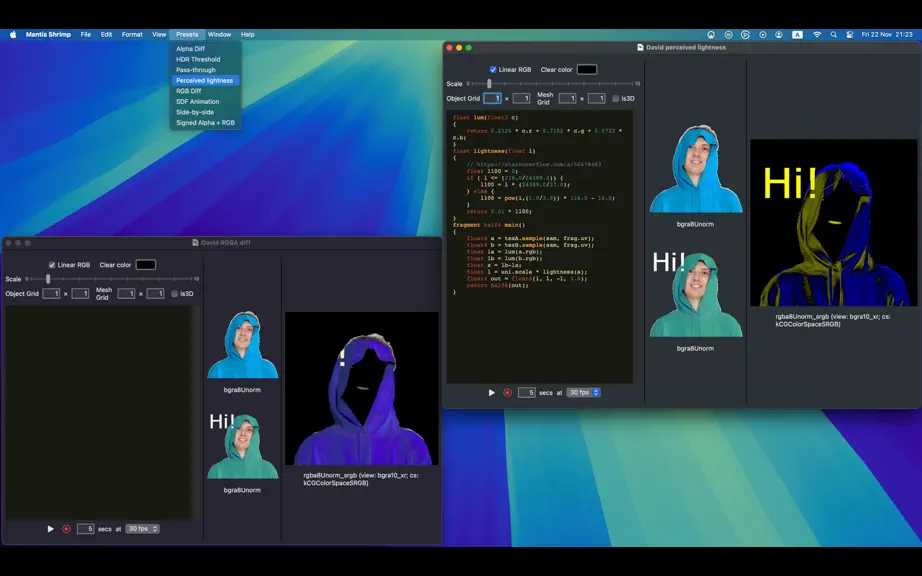
Task: Open date and time Fri 22 Nov 21:23
Action: (x=887, y=35)
